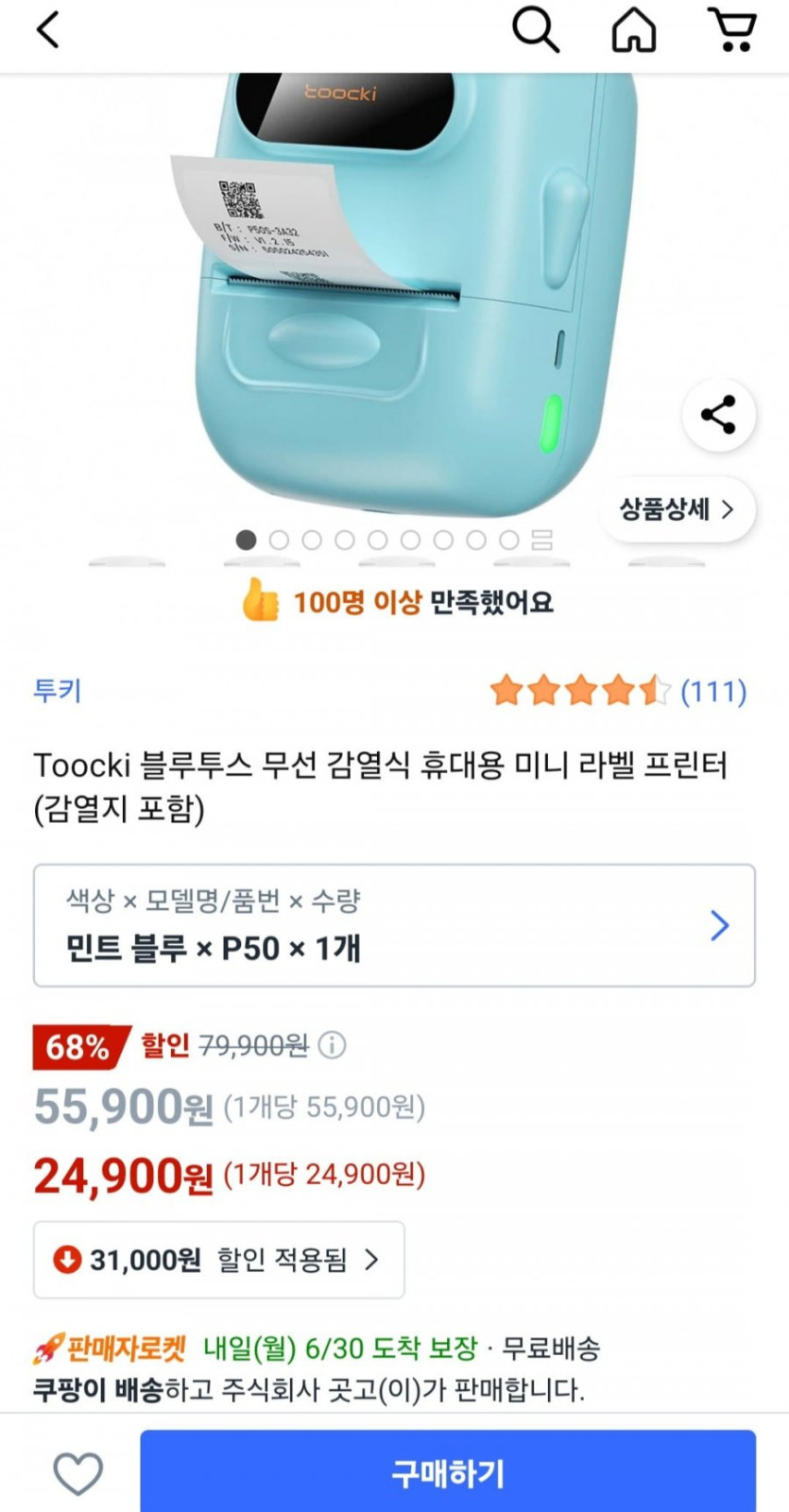Open the 투키 brand link
Viewport: 789px width, 1512px height.
(x=58, y=691)
